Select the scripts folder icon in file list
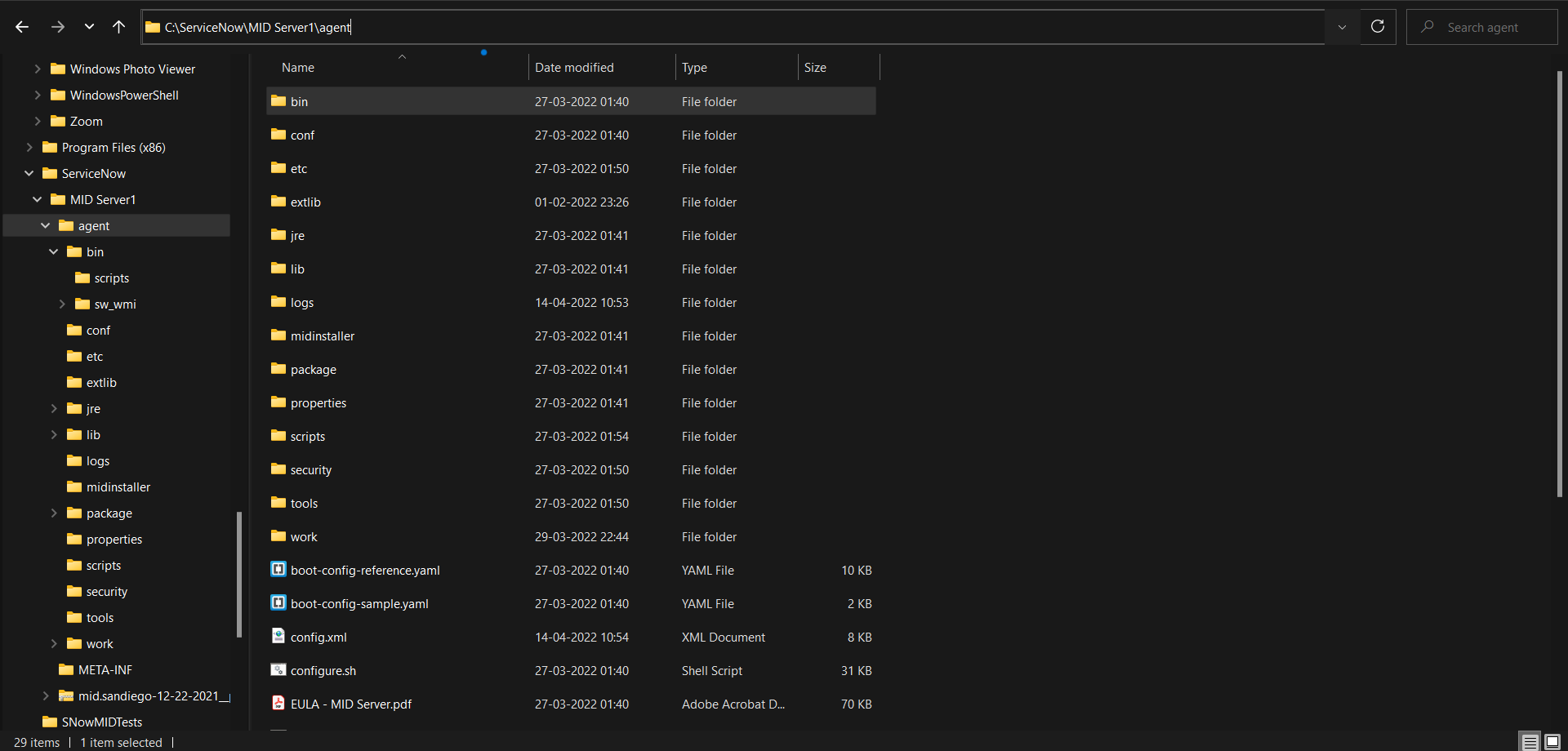 (x=278, y=436)
